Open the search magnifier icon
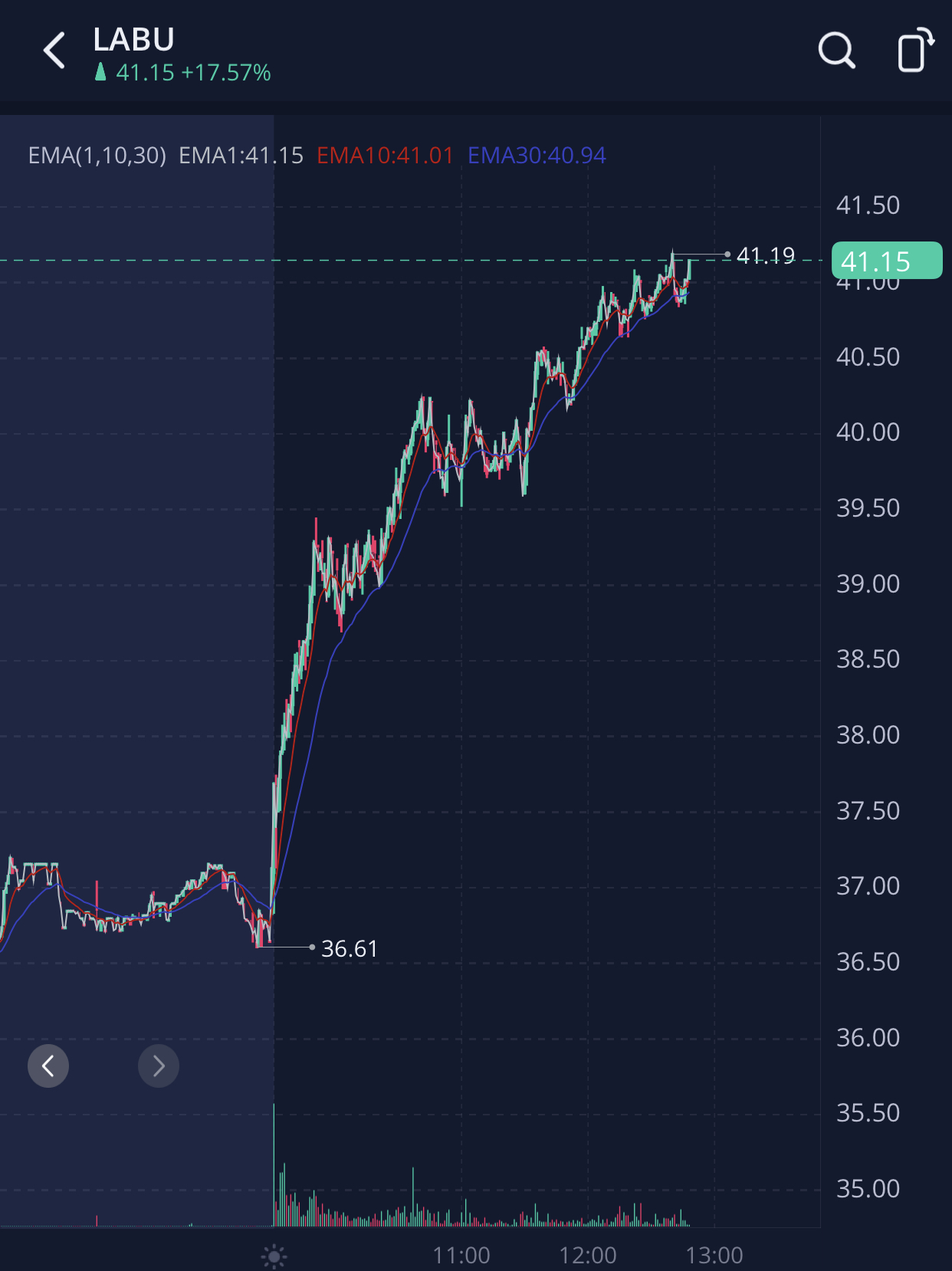This screenshot has height=1271, width=952. coord(836,51)
